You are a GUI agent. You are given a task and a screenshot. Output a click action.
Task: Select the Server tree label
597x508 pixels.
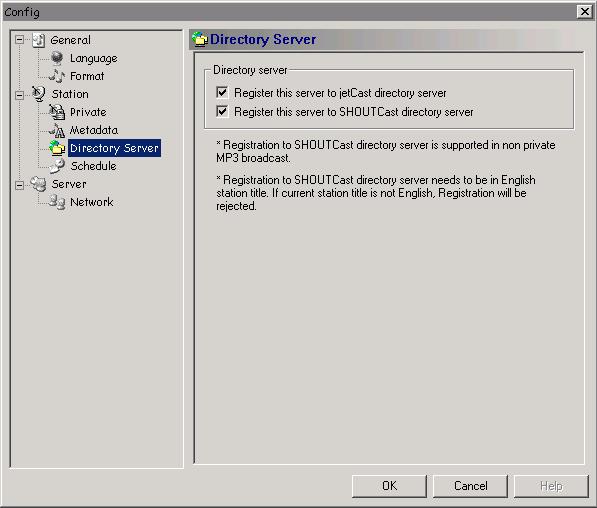[69, 184]
